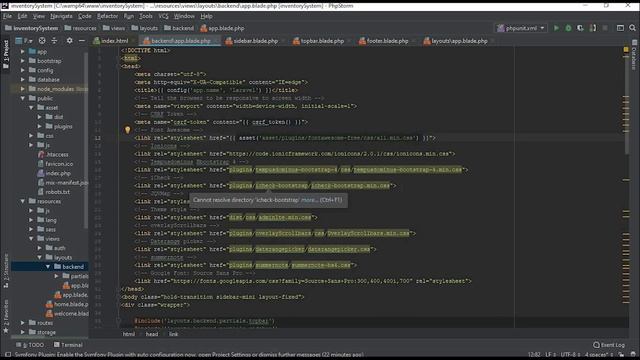Toggle the 1: Project side tab

(6, 54)
